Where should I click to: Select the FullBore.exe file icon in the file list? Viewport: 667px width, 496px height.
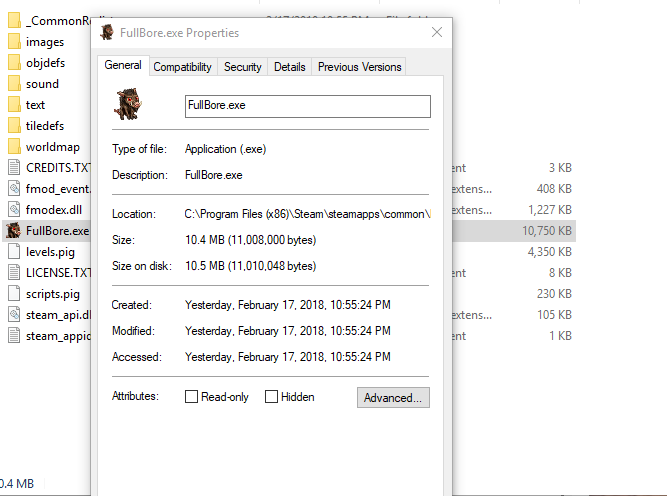[x=14, y=231]
